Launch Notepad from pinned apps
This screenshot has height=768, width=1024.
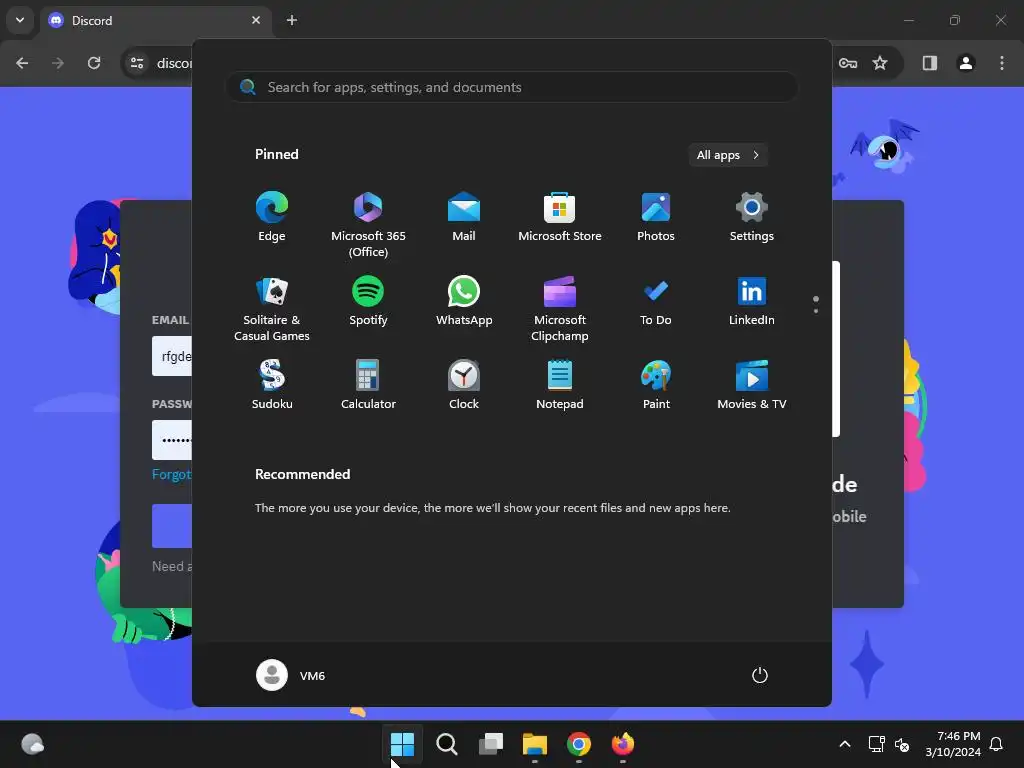click(x=560, y=385)
